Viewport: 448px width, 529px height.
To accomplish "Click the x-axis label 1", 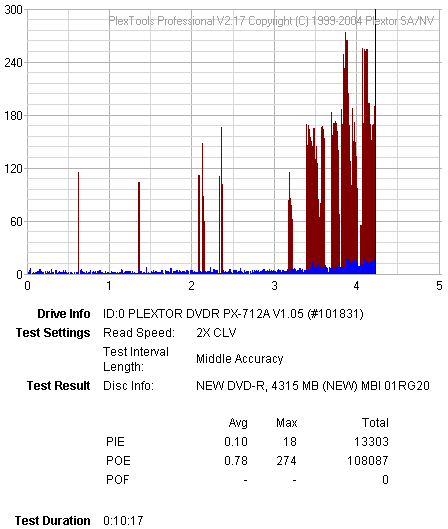I will coord(109,286).
